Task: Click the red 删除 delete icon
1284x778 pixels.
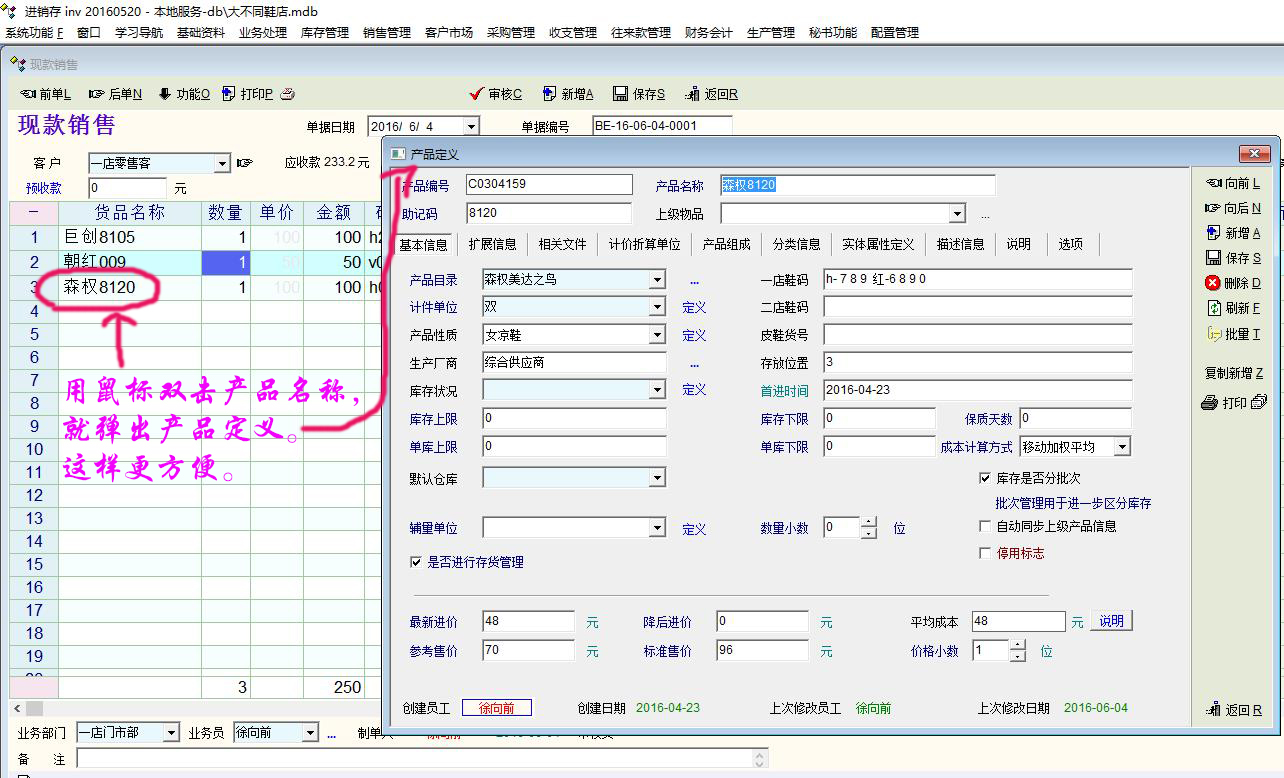Action: 1213,283
